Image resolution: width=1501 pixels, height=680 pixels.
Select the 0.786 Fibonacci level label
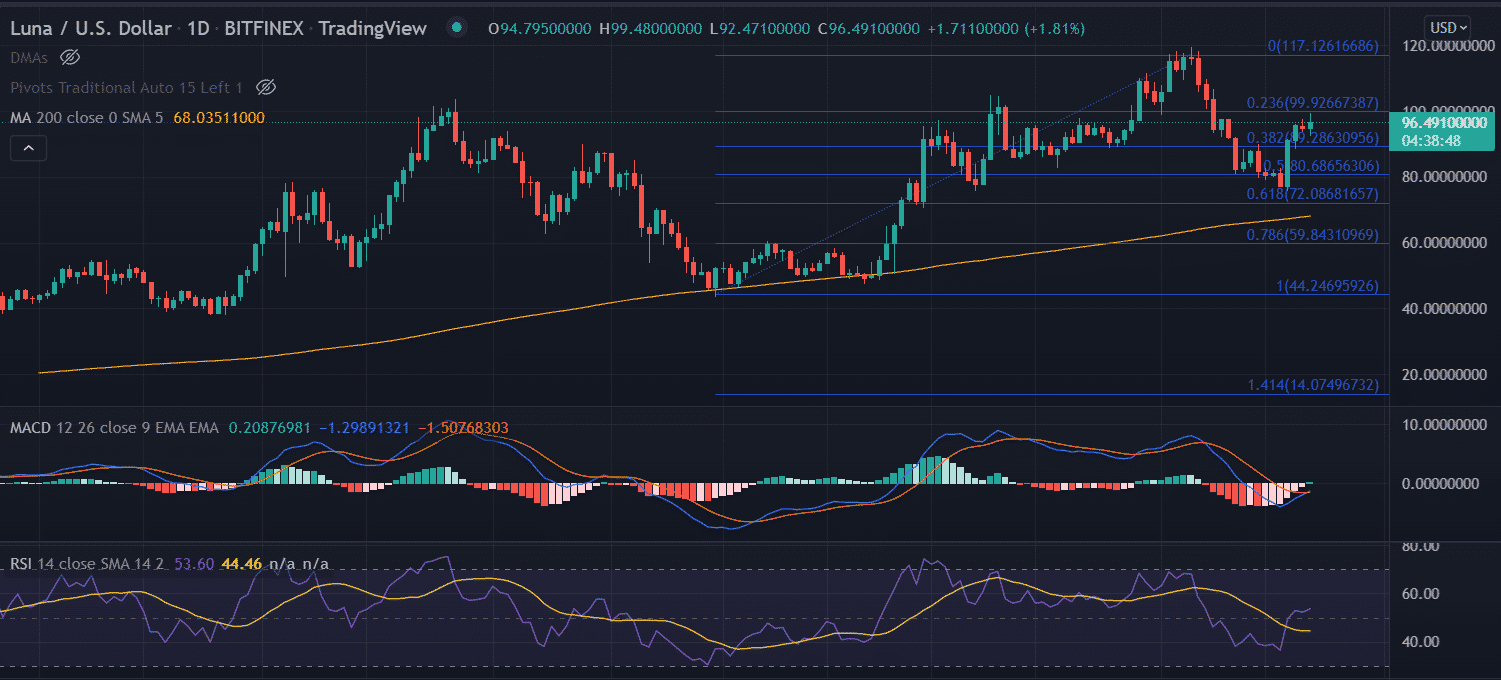(1312, 235)
